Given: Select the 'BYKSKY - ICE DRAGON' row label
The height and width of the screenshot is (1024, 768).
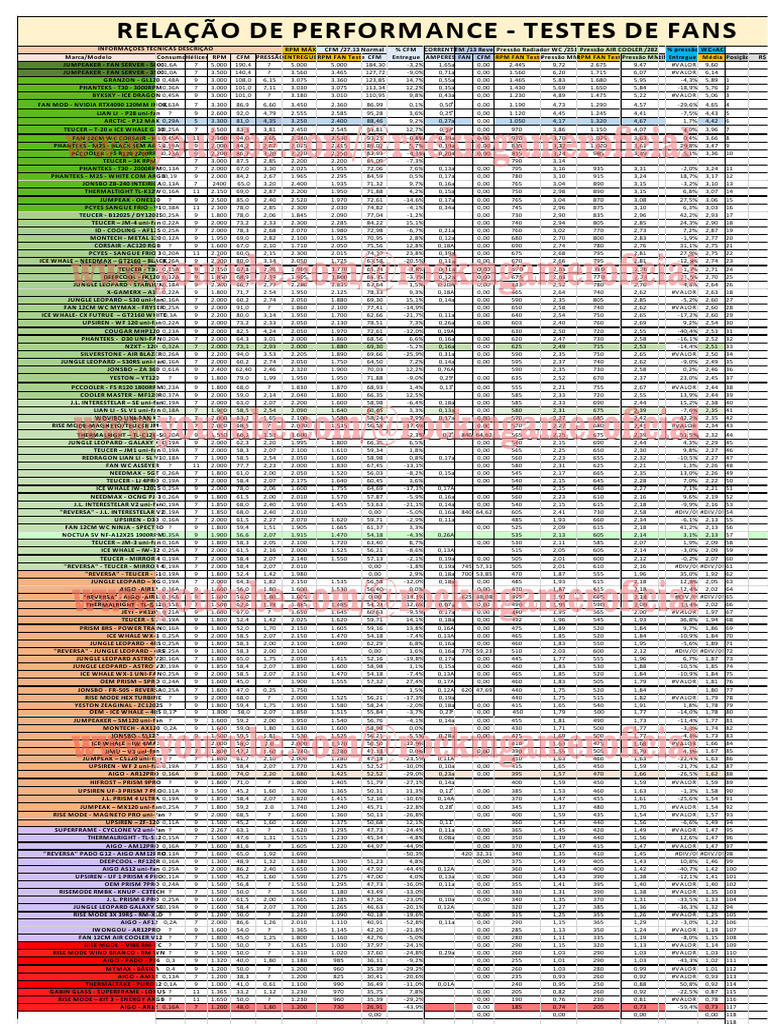Looking at the screenshot, I should (124, 95).
